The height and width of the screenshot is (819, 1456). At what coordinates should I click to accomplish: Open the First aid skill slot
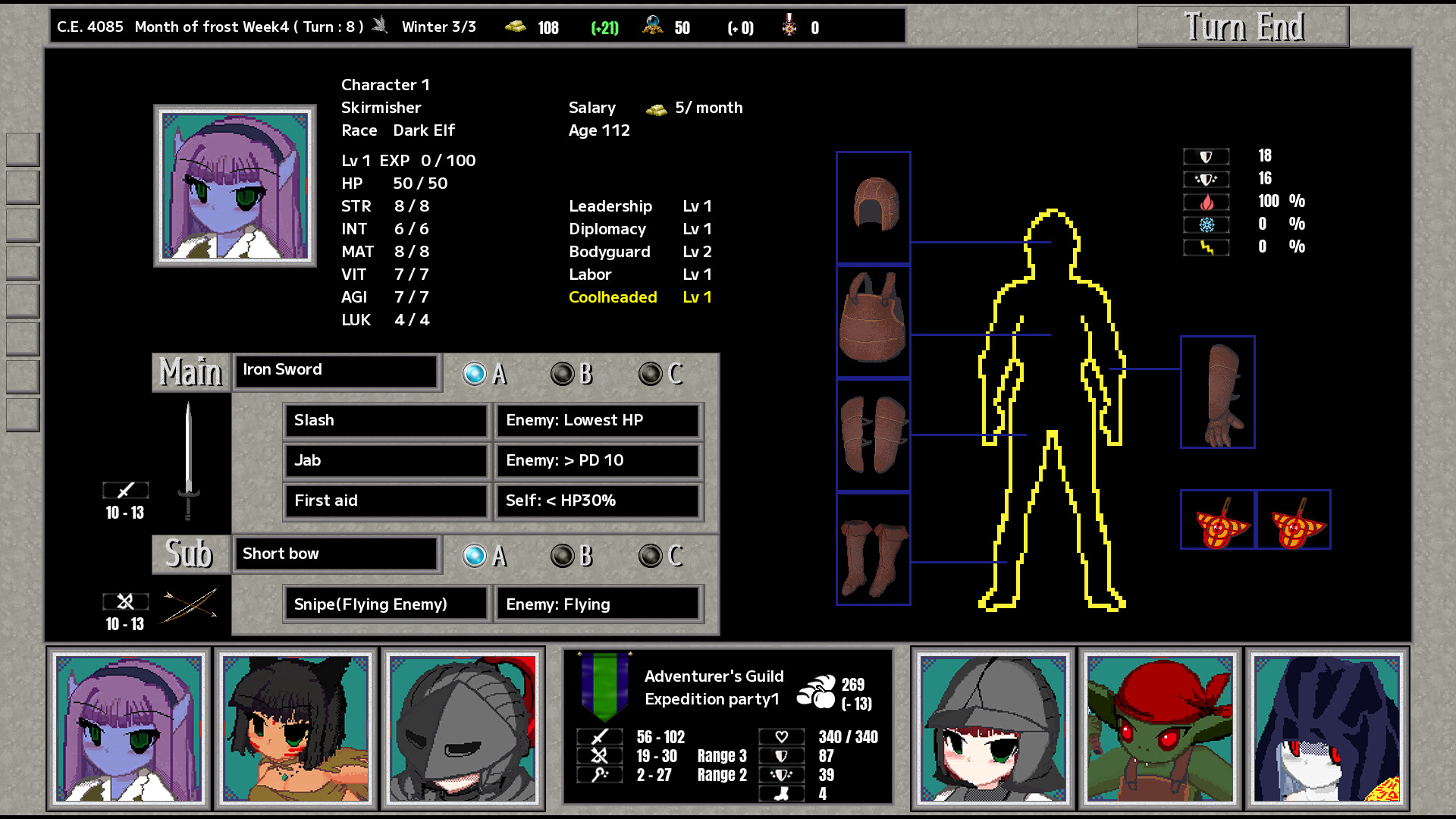point(385,501)
